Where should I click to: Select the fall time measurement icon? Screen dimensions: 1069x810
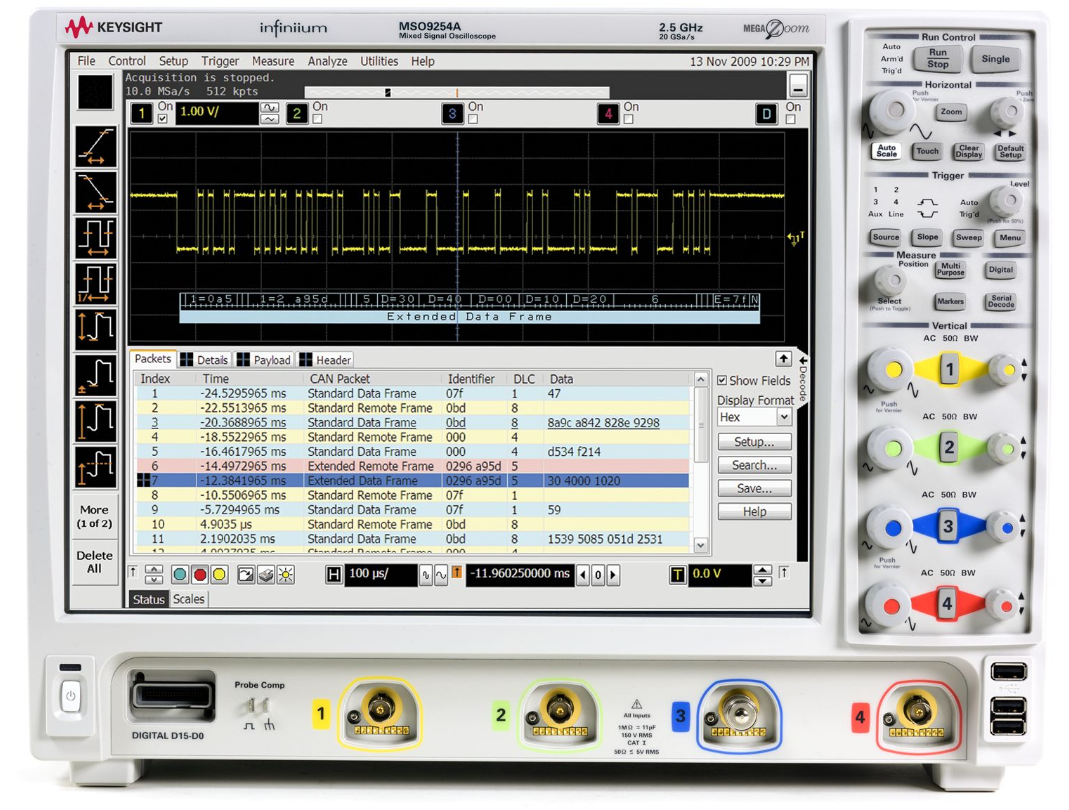pos(97,193)
